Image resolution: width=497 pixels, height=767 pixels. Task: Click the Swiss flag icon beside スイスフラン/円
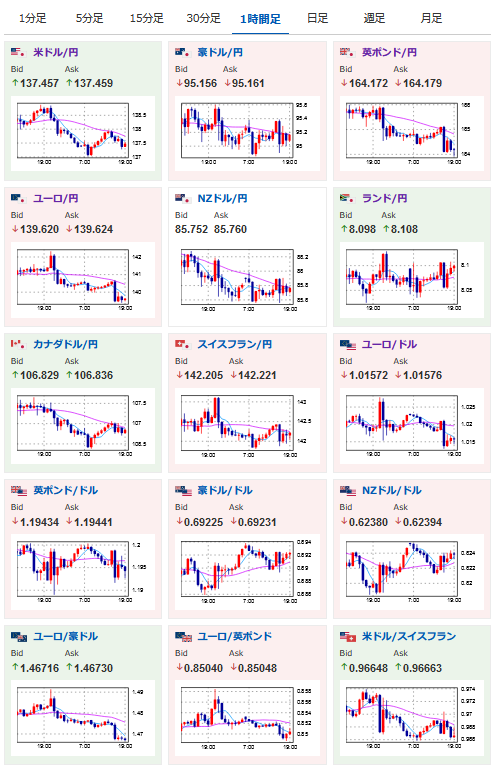182,344
